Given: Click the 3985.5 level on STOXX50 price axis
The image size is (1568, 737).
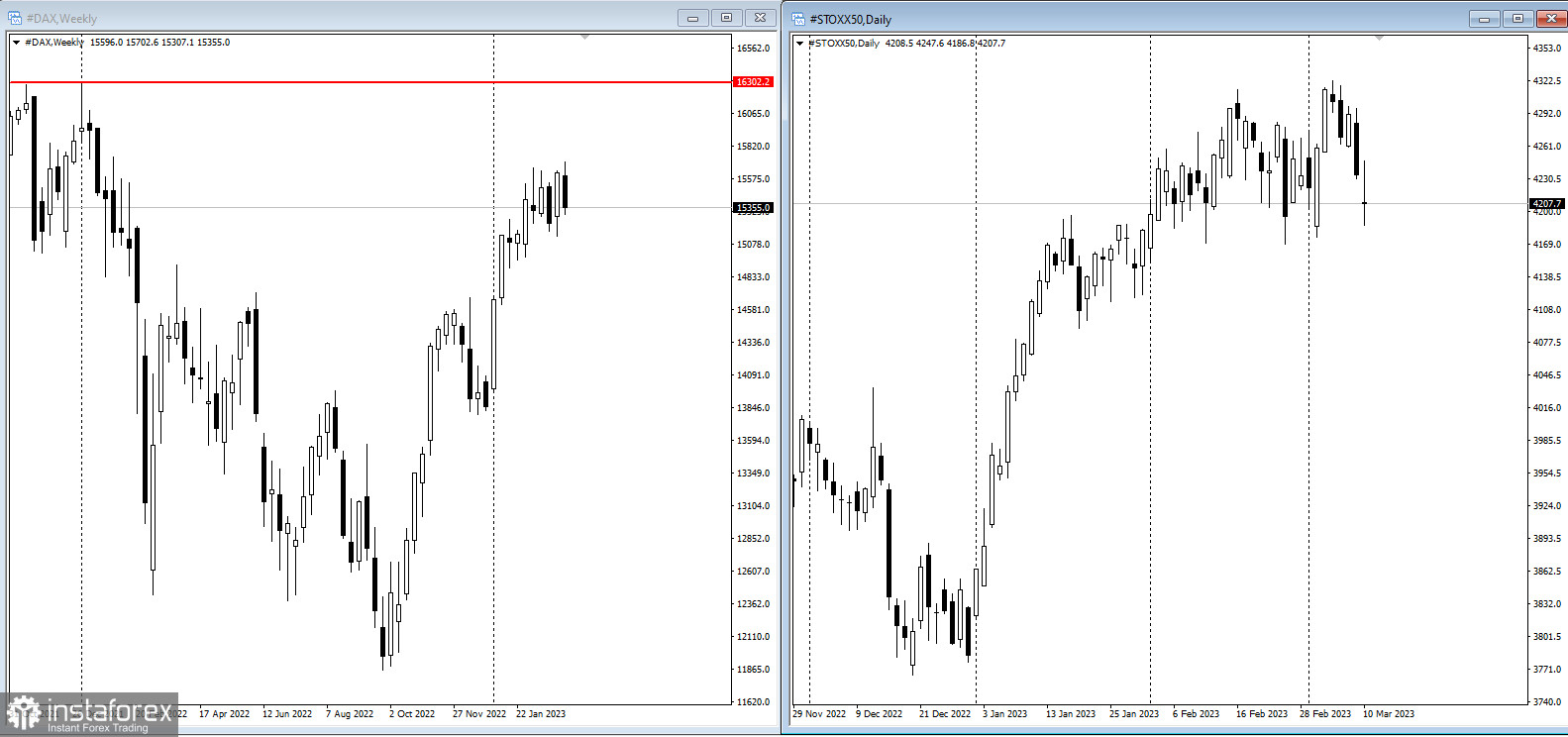Looking at the screenshot, I should coord(1547,441).
